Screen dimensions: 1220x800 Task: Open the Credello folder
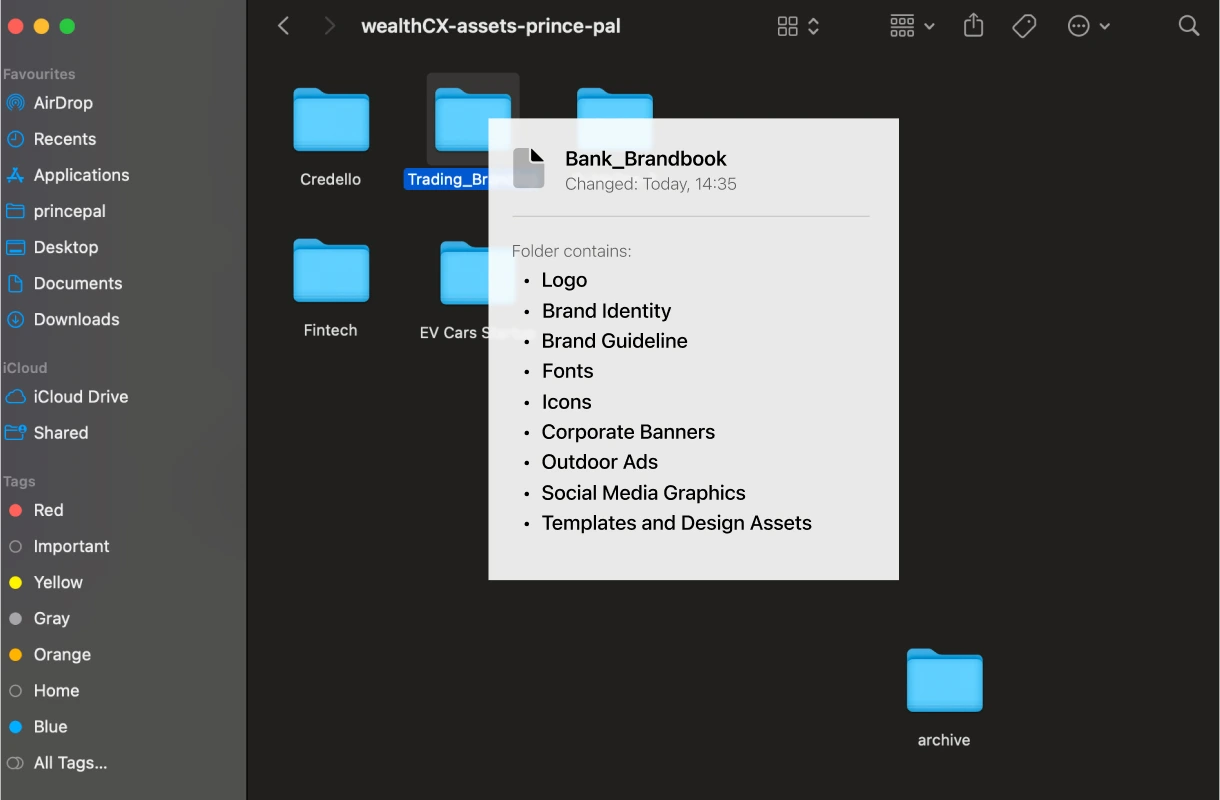coord(331,121)
